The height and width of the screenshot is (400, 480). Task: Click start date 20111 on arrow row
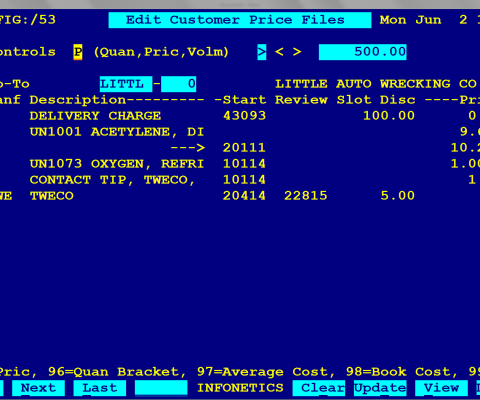[244, 148]
